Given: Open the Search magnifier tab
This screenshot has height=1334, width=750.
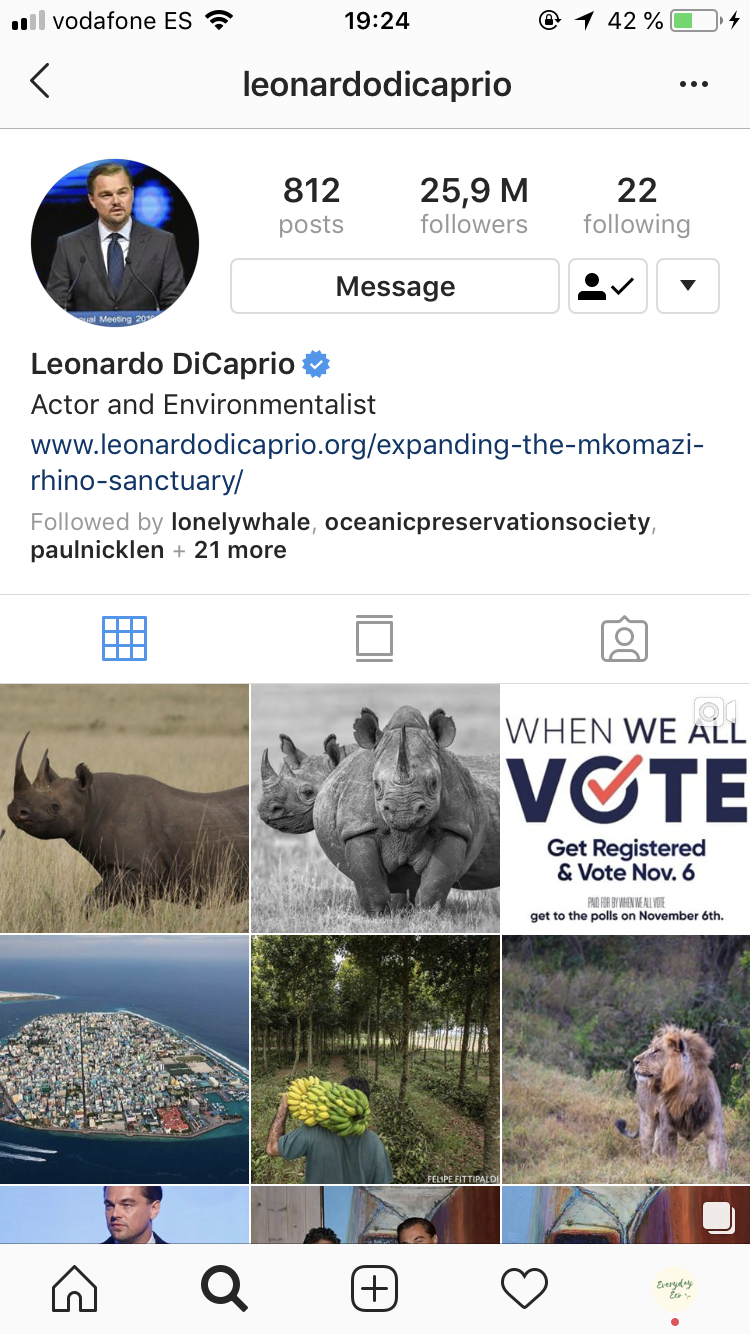Looking at the screenshot, I should point(224,1288).
